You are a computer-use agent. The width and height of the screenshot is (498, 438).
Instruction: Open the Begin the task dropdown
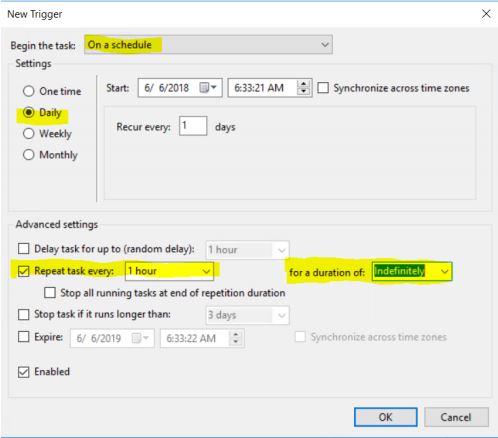pyautogui.click(x=208, y=44)
